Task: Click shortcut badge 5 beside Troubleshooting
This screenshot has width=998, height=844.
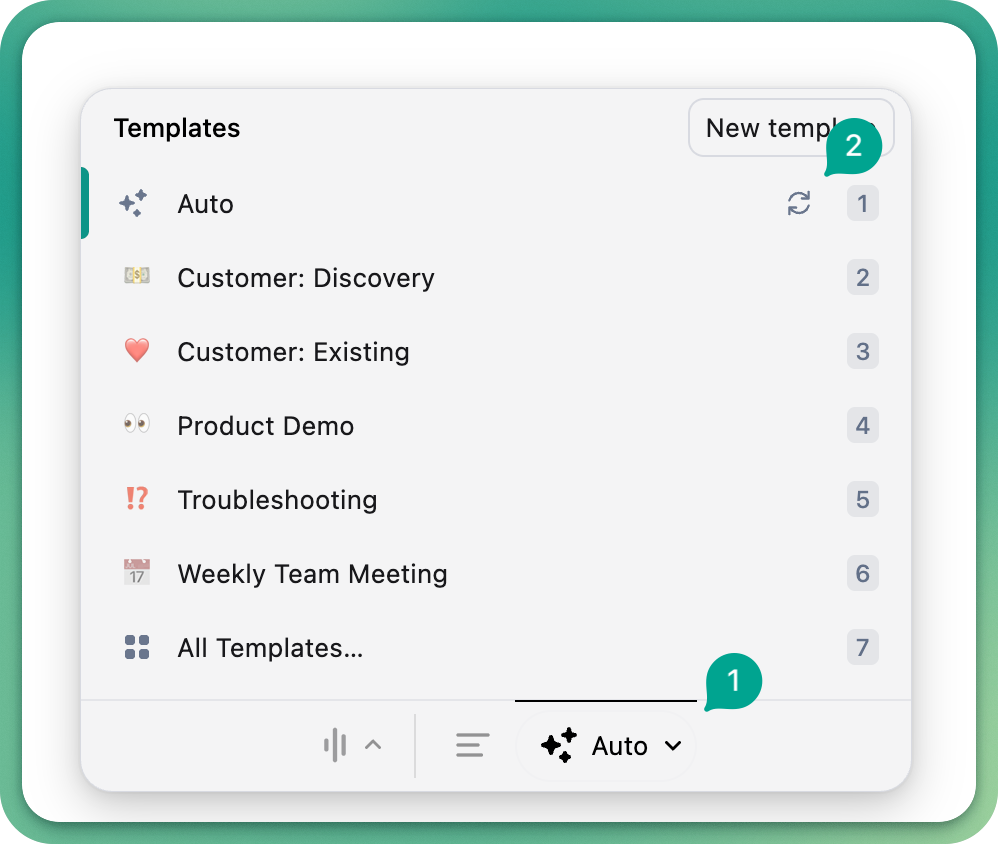Action: pos(862,499)
